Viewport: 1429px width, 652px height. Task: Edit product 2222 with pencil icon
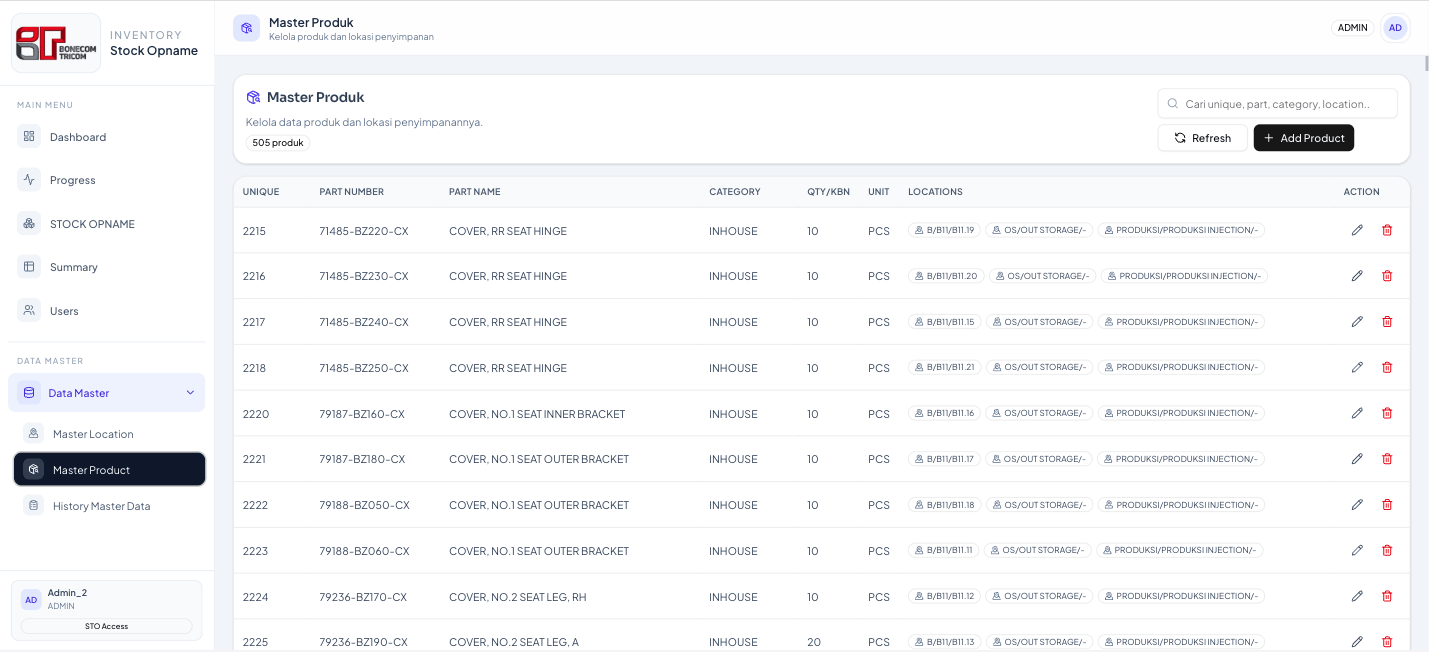(1357, 505)
